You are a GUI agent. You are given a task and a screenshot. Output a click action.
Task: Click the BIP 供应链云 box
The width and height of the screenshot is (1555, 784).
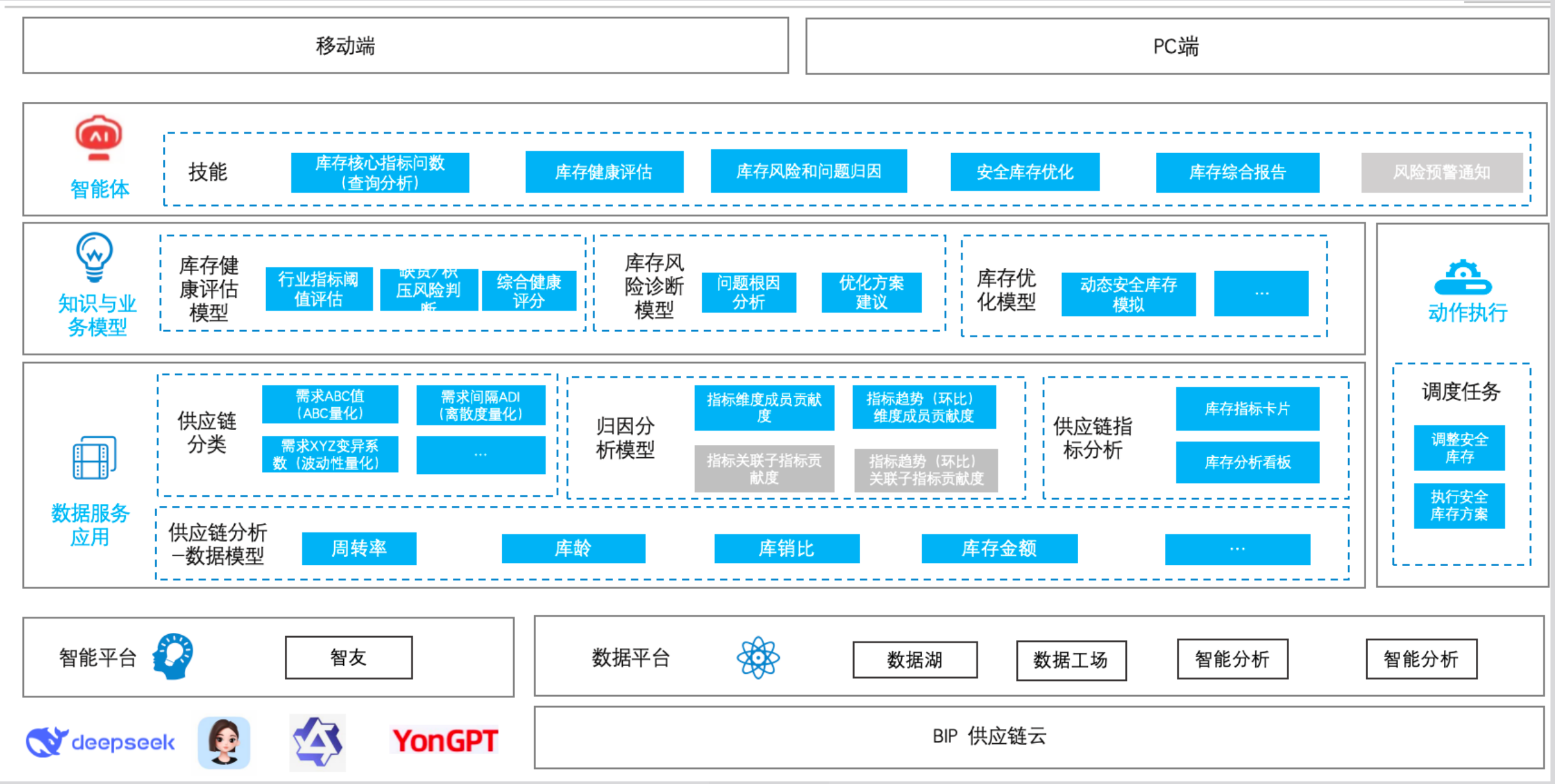click(x=1039, y=737)
